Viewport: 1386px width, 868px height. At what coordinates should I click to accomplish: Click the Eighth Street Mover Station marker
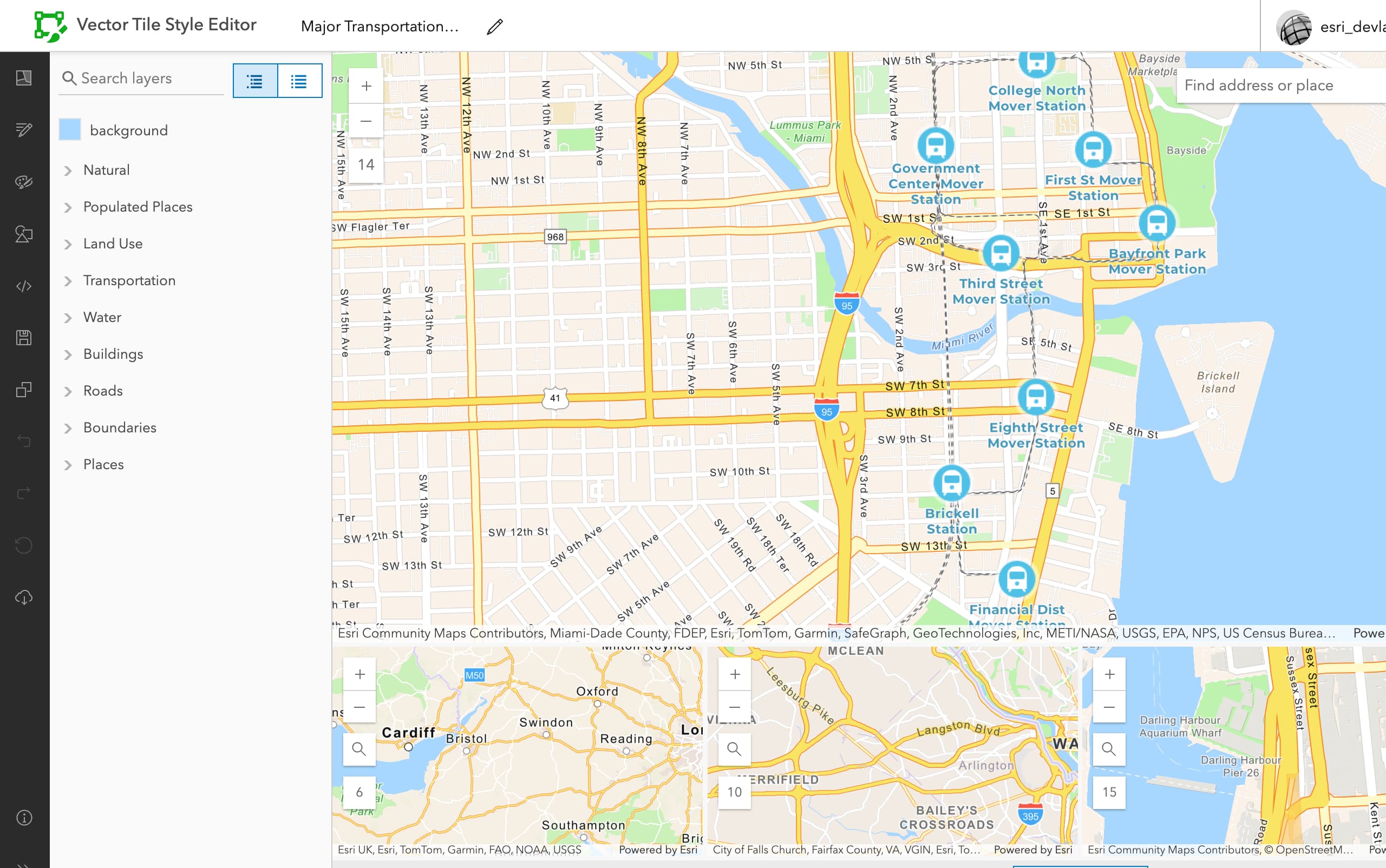coord(1036,397)
